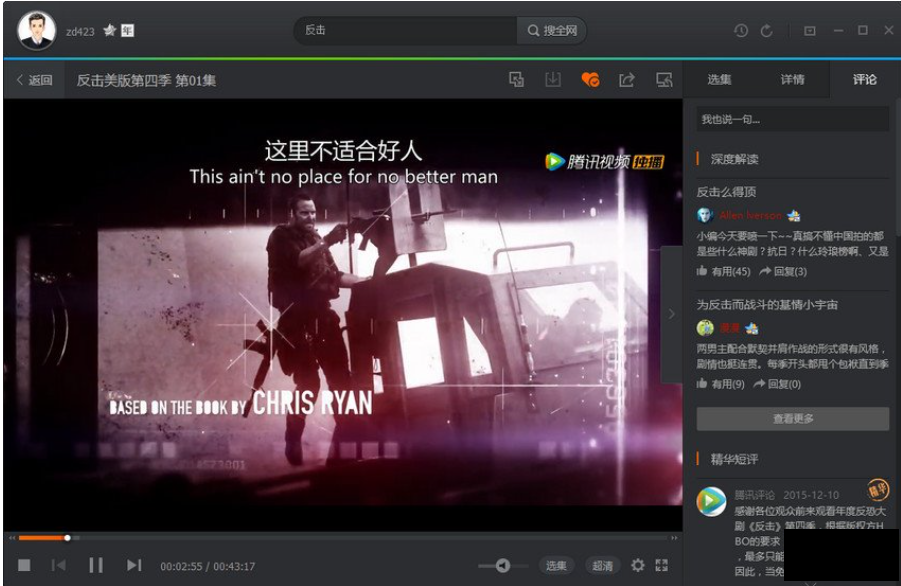Open playback history
Screen dimensions: 901x586
pos(740,30)
